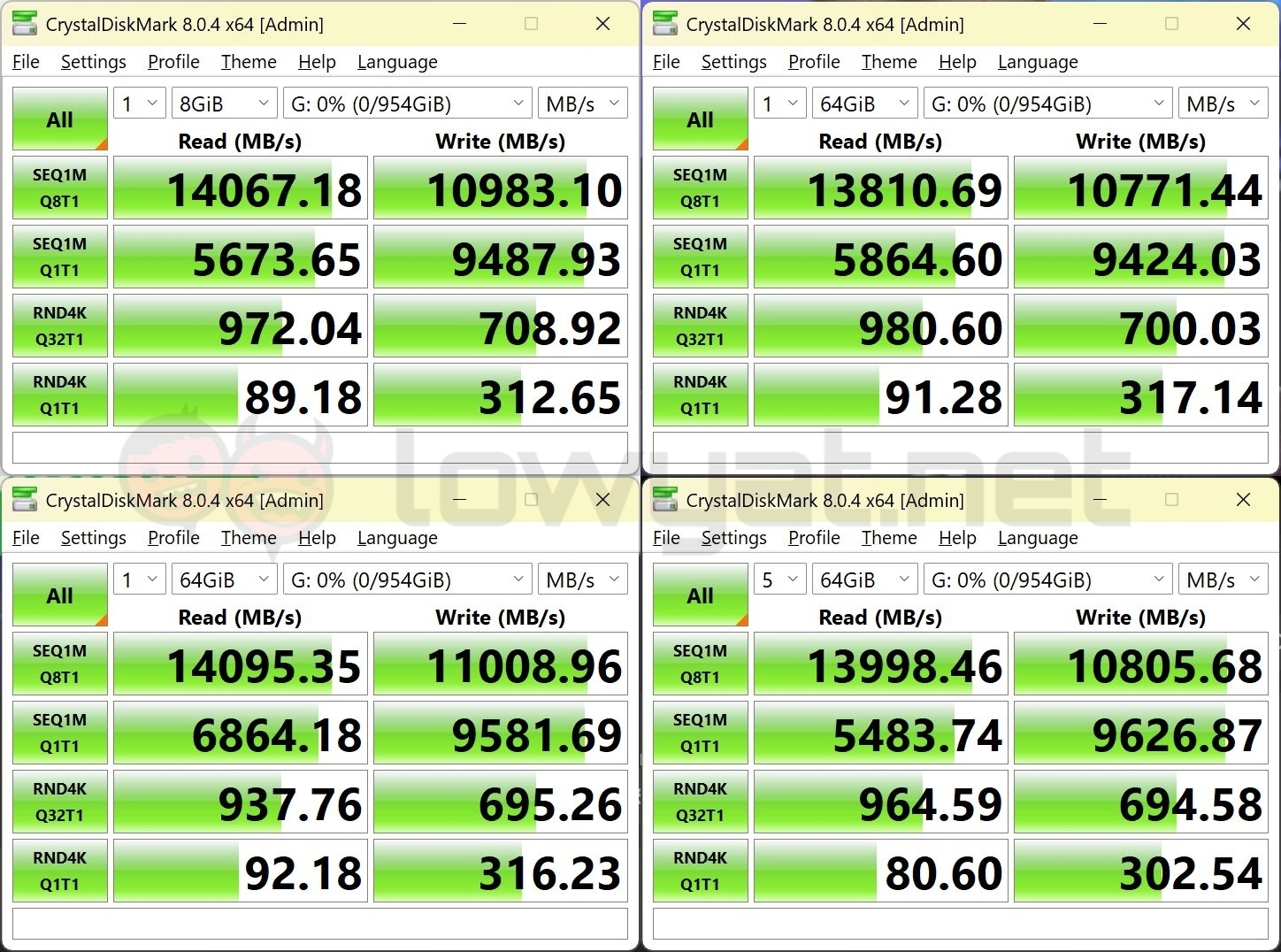Select the write result 9424.03
The image size is (1281, 952).
[1141, 257]
